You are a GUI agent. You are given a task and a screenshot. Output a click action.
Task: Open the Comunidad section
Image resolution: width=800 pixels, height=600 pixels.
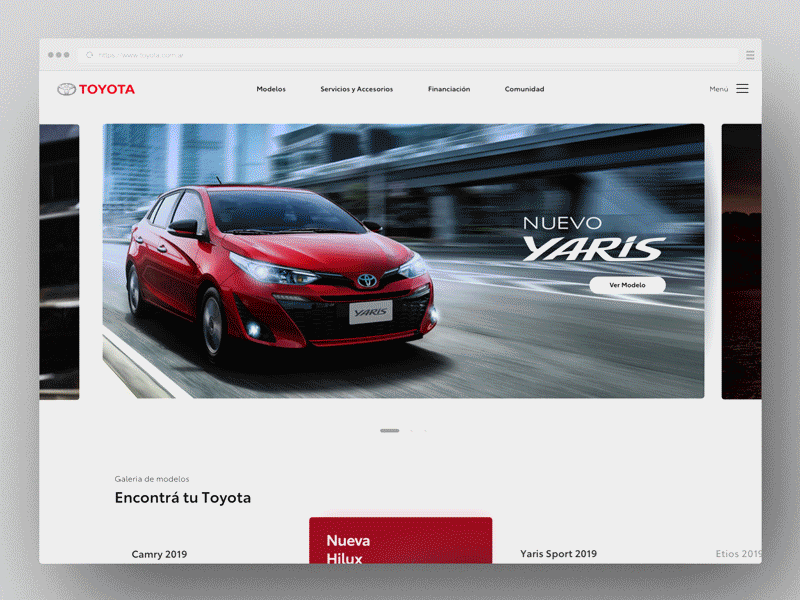pos(524,89)
